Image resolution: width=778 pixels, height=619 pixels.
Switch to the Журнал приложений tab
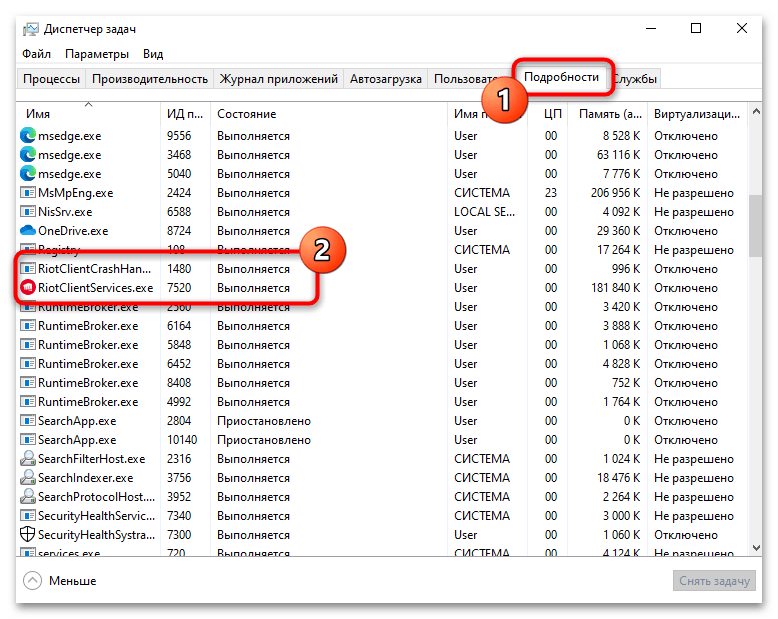tap(278, 79)
